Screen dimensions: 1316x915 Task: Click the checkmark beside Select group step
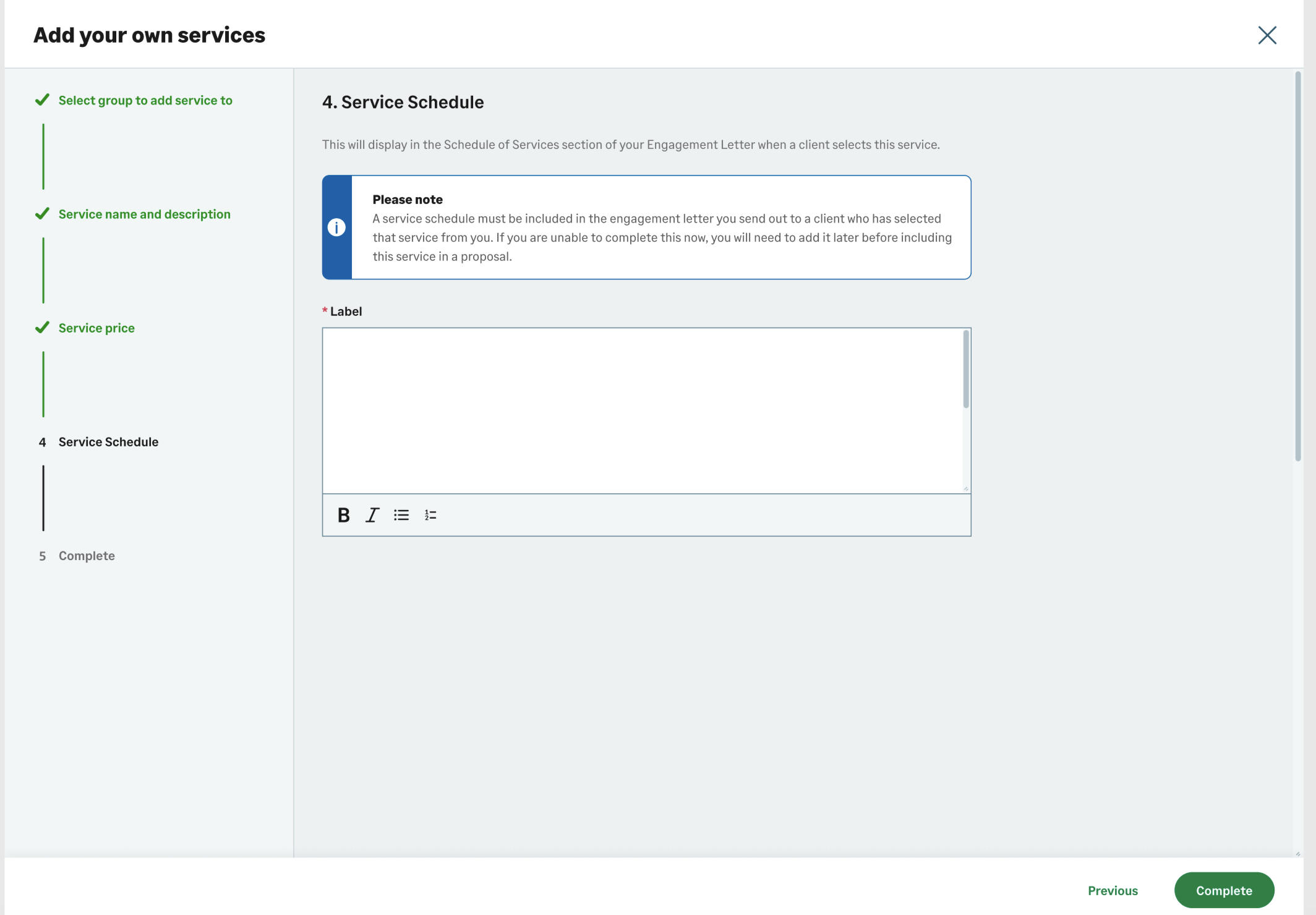pyautogui.click(x=42, y=100)
